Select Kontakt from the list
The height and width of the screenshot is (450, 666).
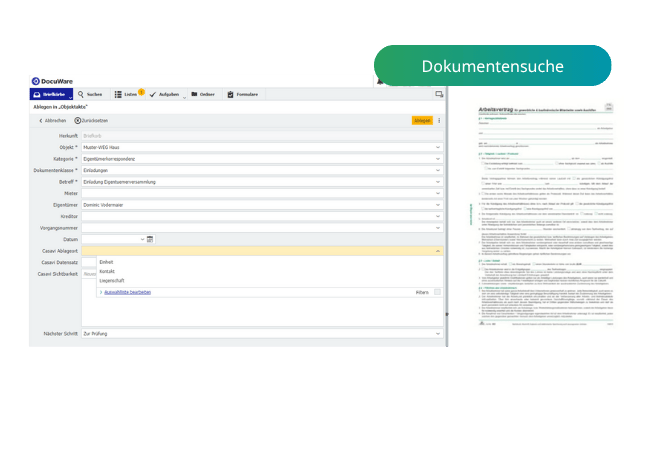click(x=107, y=272)
